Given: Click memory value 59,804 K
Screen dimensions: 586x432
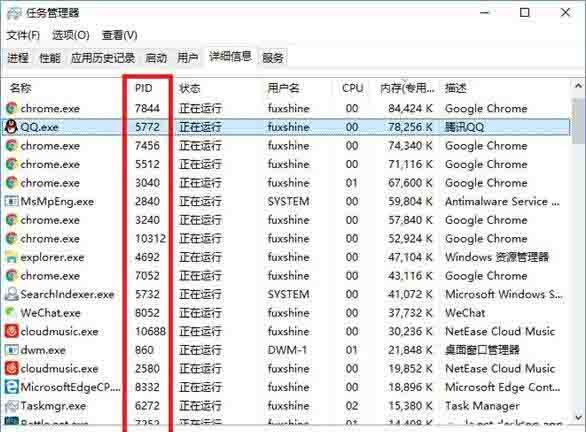Looking at the screenshot, I should pyautogui.click(x=410, y=201).
